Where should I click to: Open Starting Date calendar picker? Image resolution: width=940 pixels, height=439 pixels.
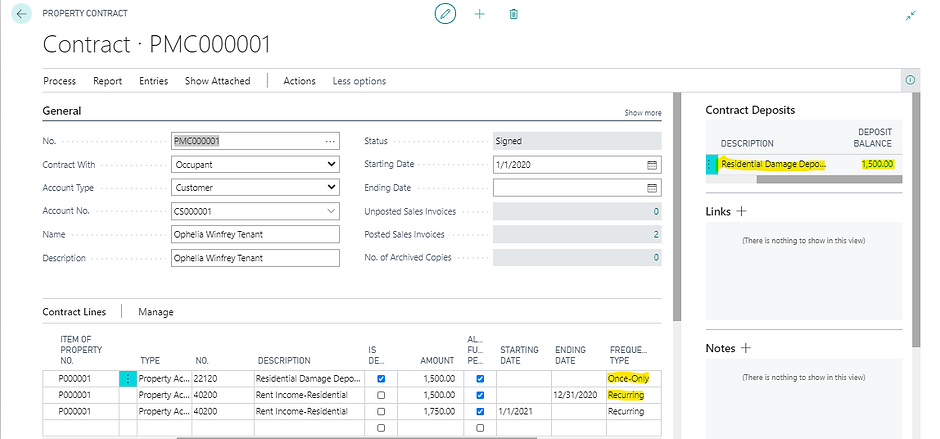point(652,164)
